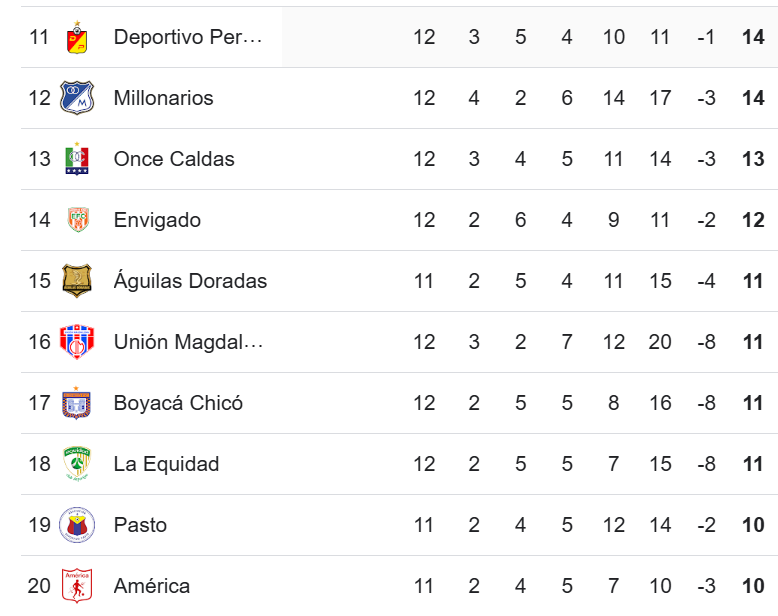
Task: Click the La Equidad green crest
Action: tap(77, 464)
